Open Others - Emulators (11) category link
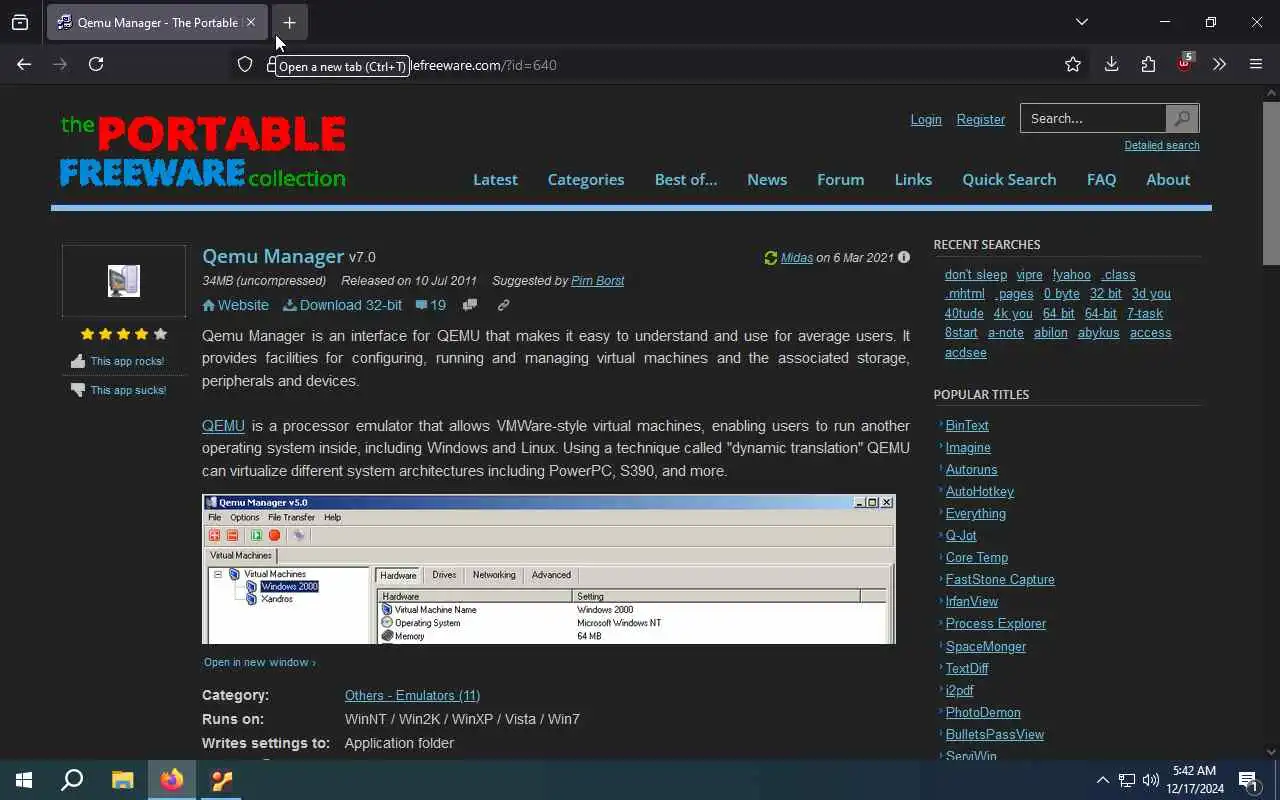 412,695
